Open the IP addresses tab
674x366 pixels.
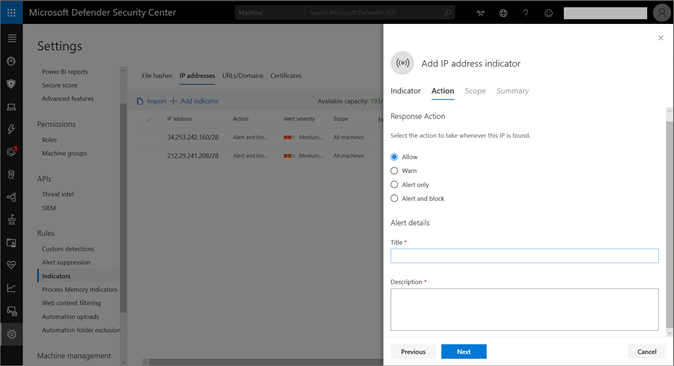pyautogui.click(x=197, y=76)
